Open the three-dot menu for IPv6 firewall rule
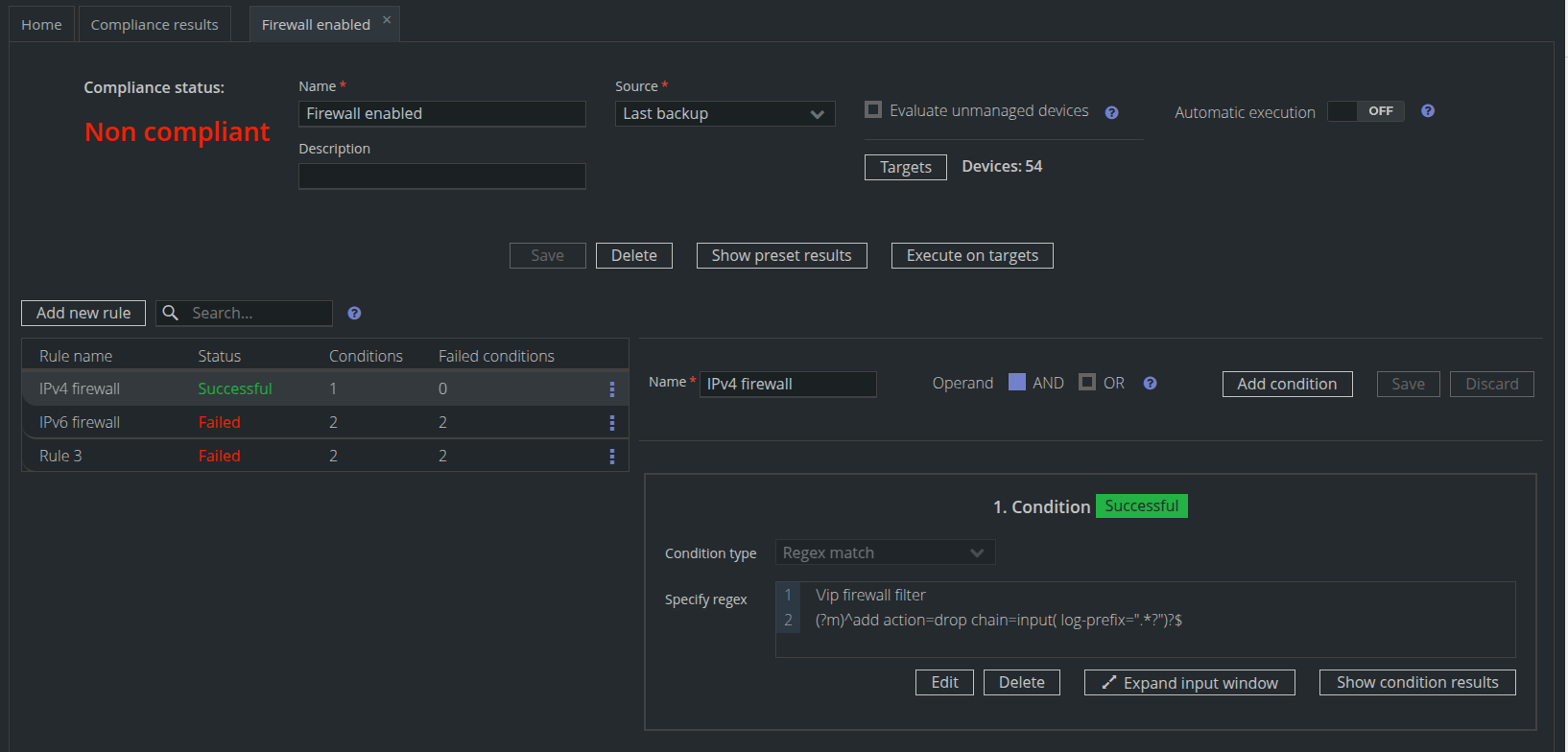The image size is (1568, 752). pyautogui.click(x=611, y=423)
